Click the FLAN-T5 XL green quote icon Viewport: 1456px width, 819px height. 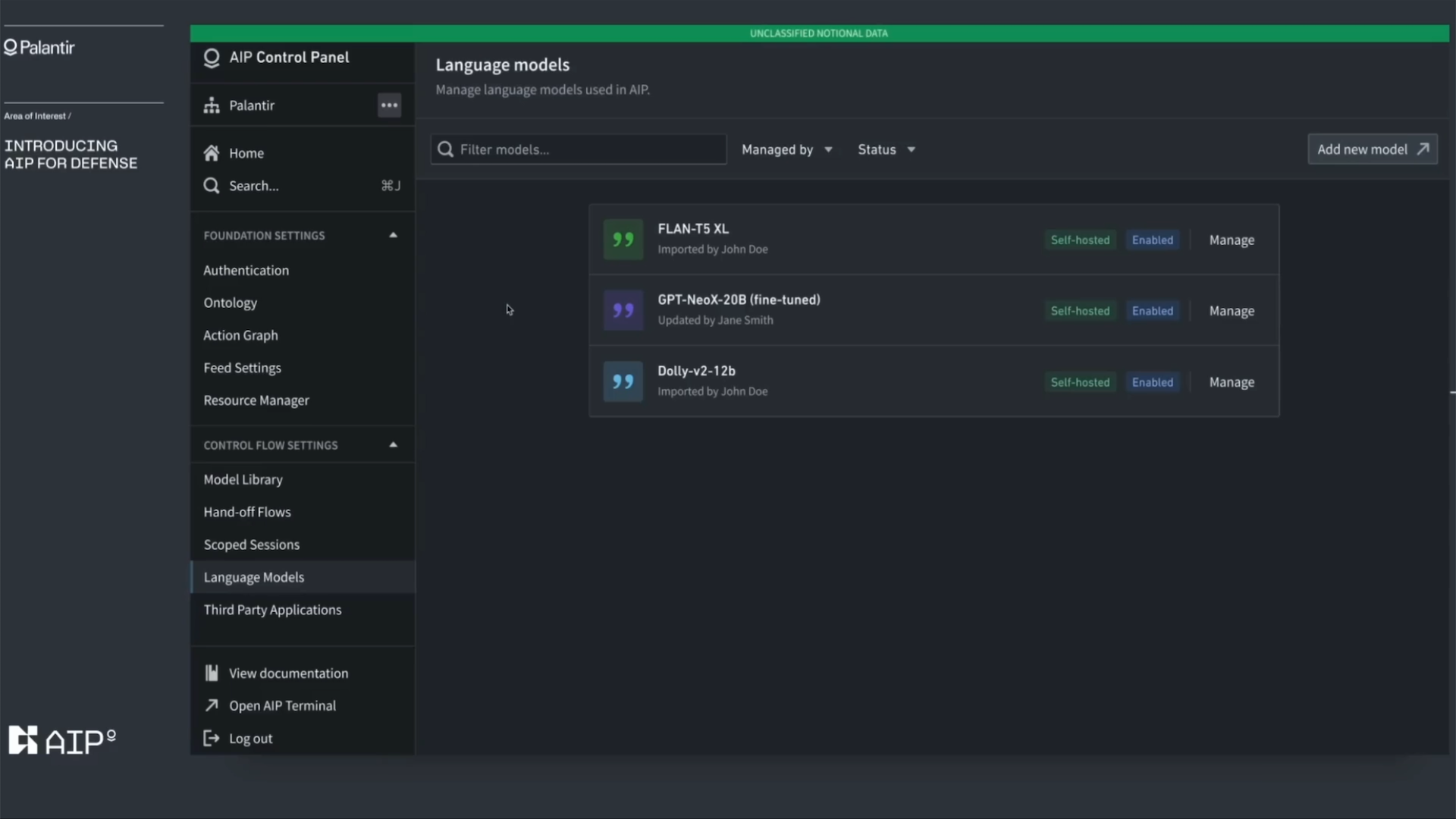[623, 240]
